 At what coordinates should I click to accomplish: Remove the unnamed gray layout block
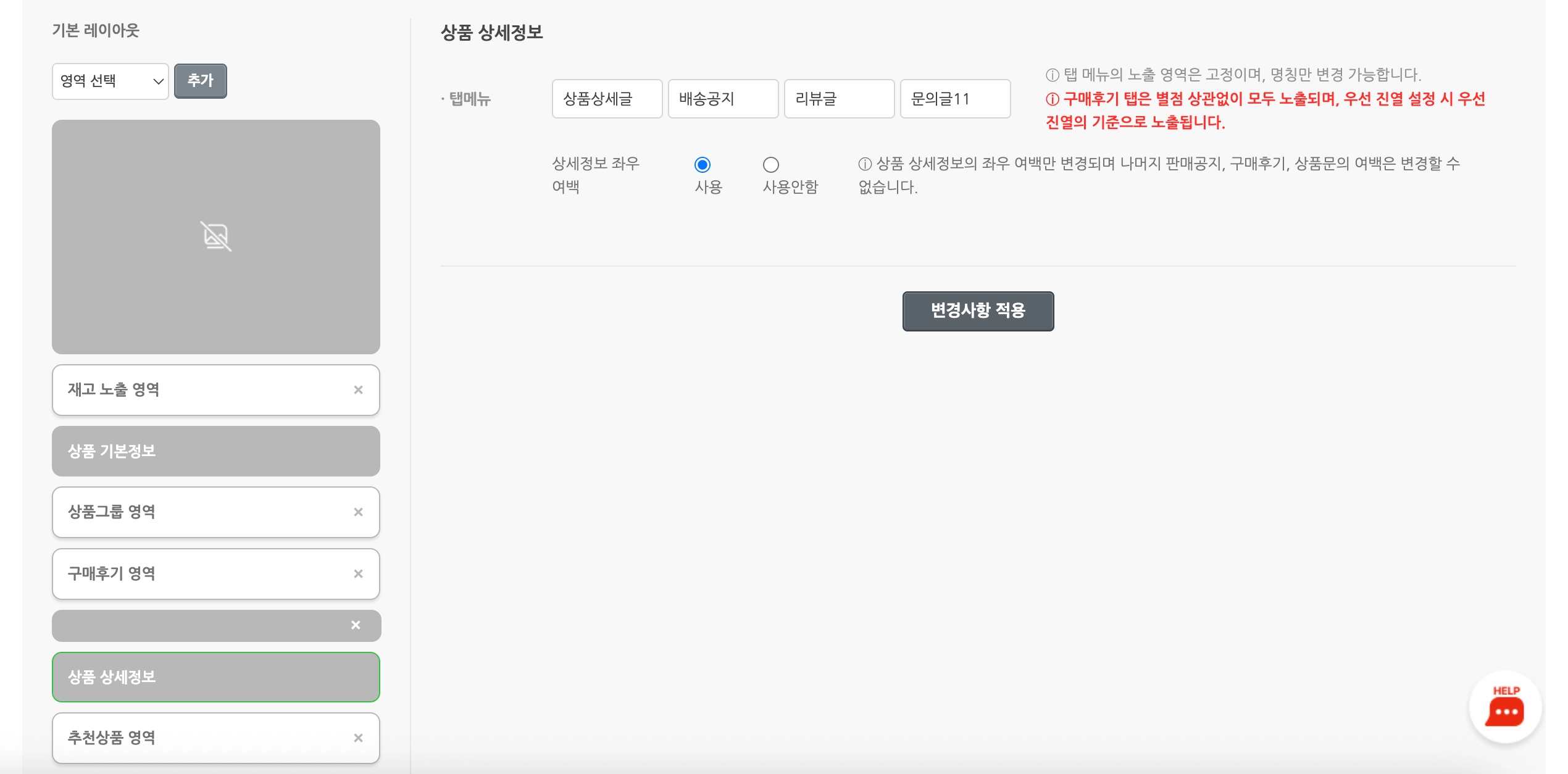356,625
